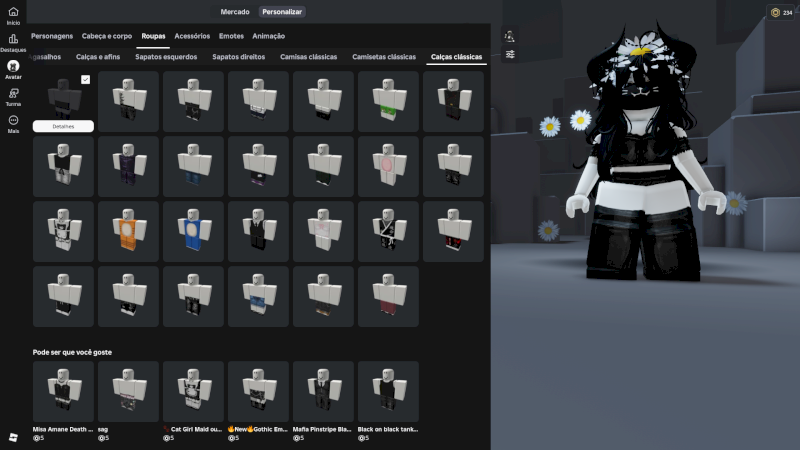Open the Mafia Pinstripe recommended item
This screenshot has width=800, height=450.
(x=323, y=392)
